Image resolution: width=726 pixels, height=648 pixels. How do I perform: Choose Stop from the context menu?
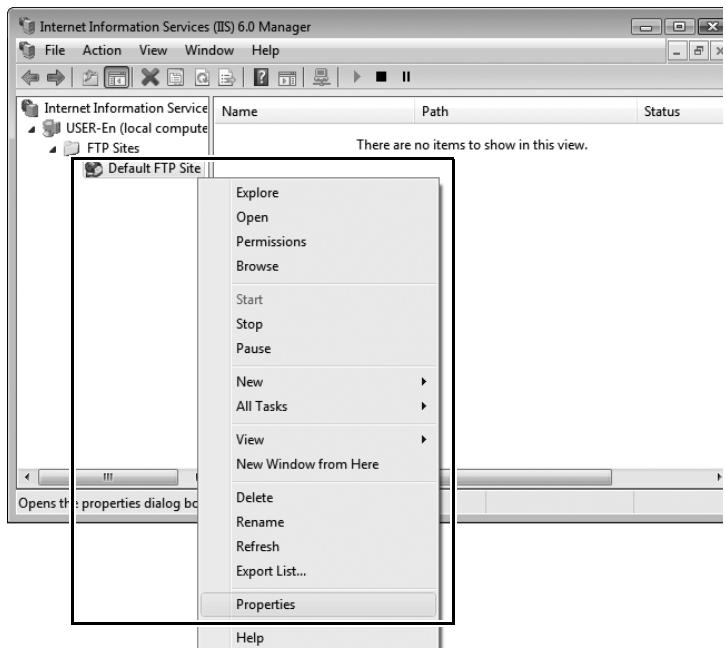point(319,324)
